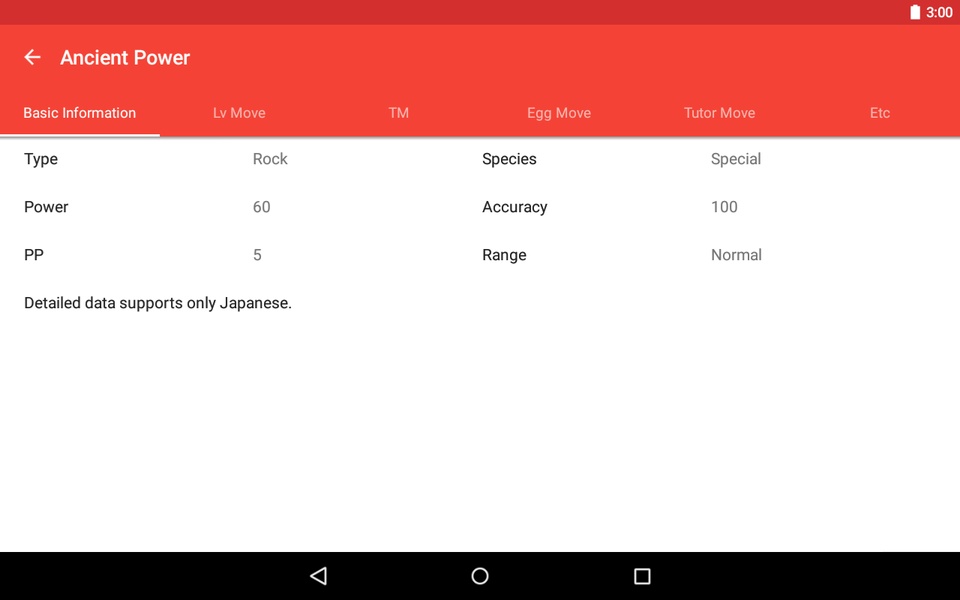
Task: Tap the Type label
Action: (x=41, y=159)
